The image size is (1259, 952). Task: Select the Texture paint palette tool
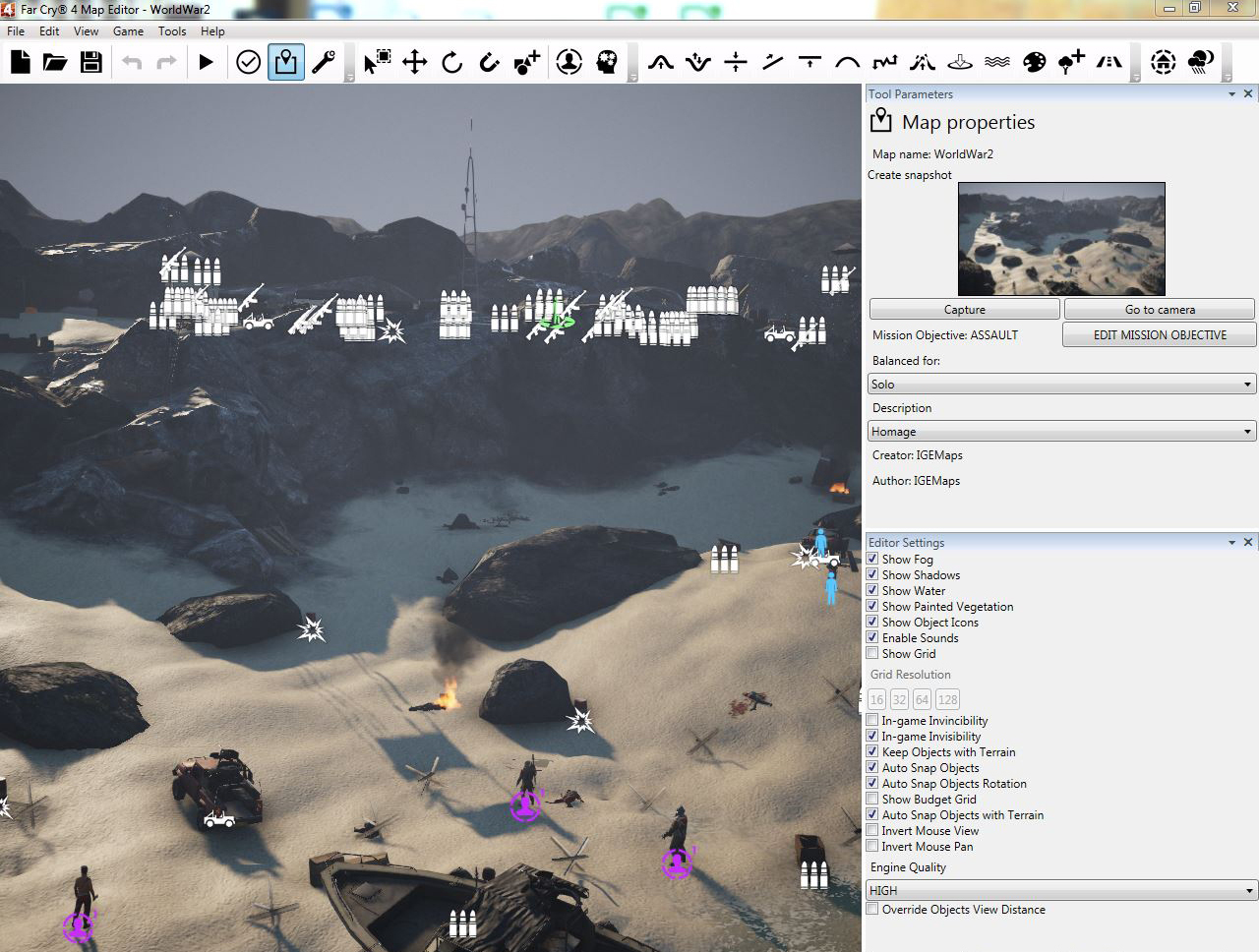pyautogui.click(x=1035, y=62)
